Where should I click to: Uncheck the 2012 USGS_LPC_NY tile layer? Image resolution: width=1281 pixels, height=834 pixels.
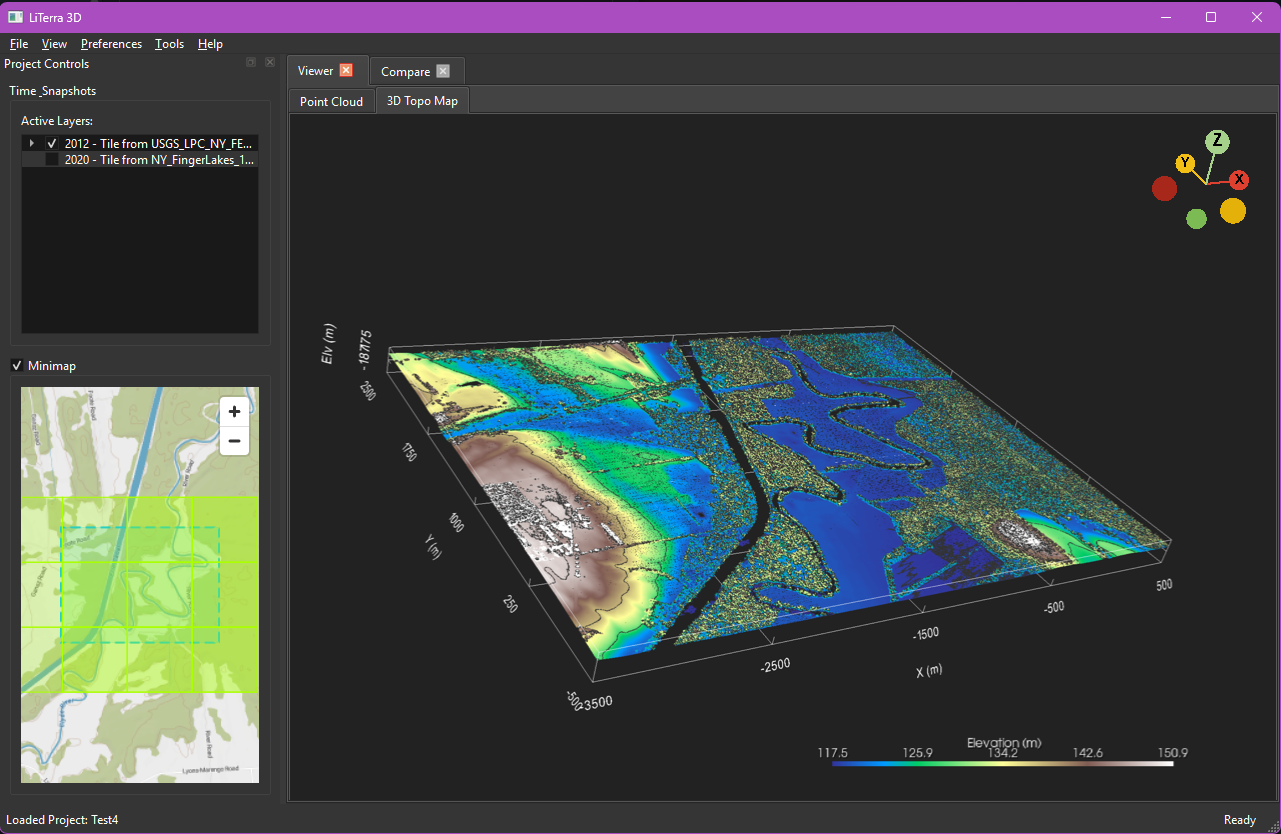52,143
